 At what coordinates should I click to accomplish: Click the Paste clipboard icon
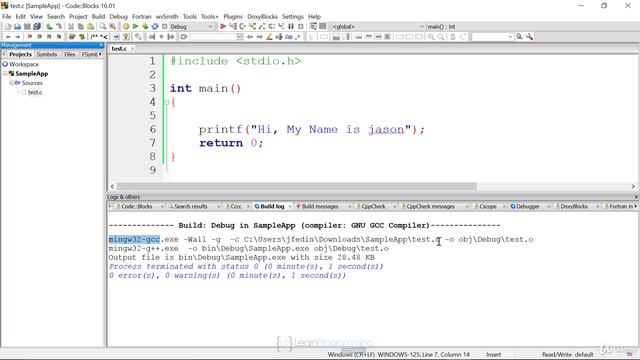pos(91,27)
